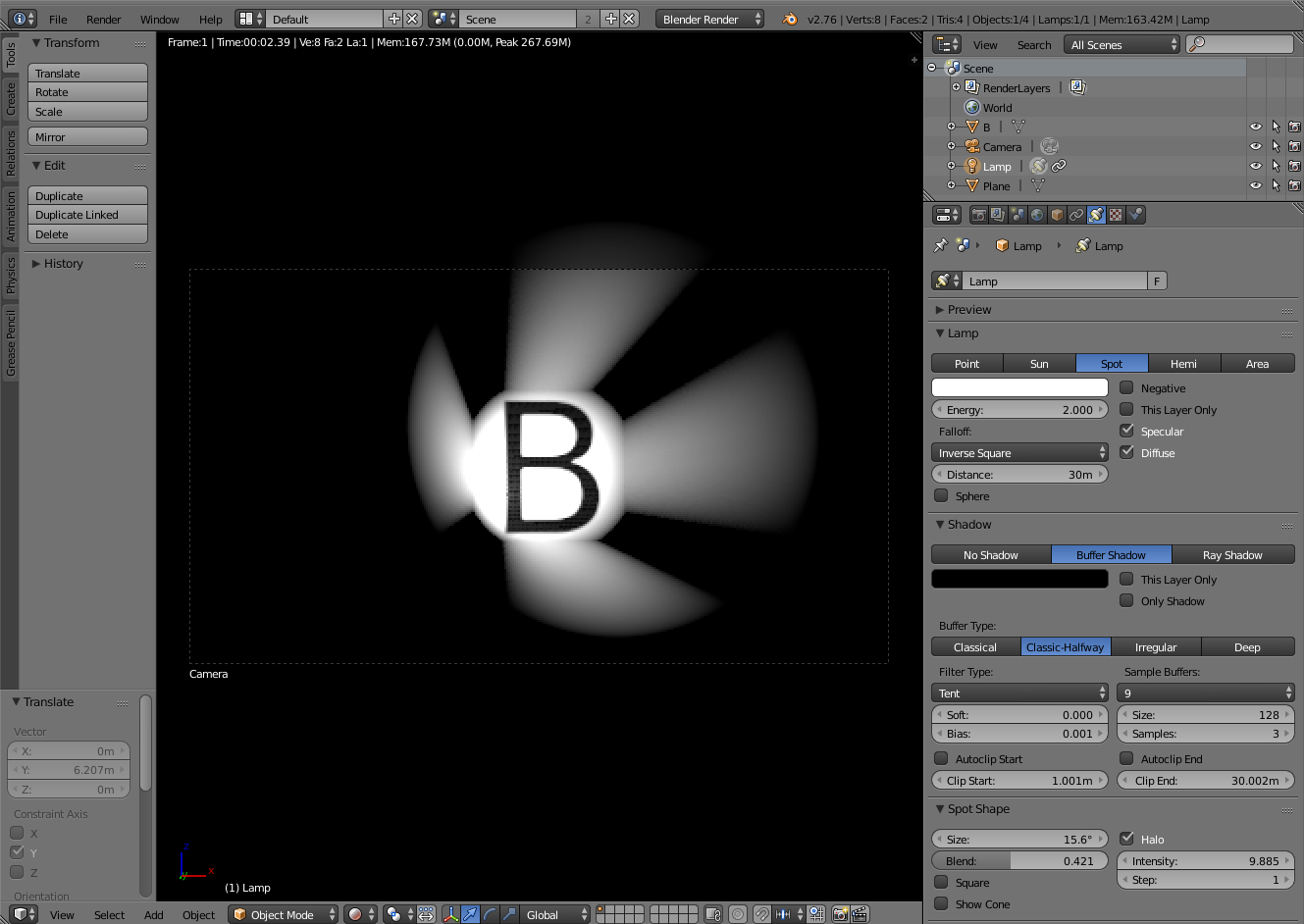Disable the Specular checkbox
Viewport: 1304px width, 924px height.
point(1126,431)
